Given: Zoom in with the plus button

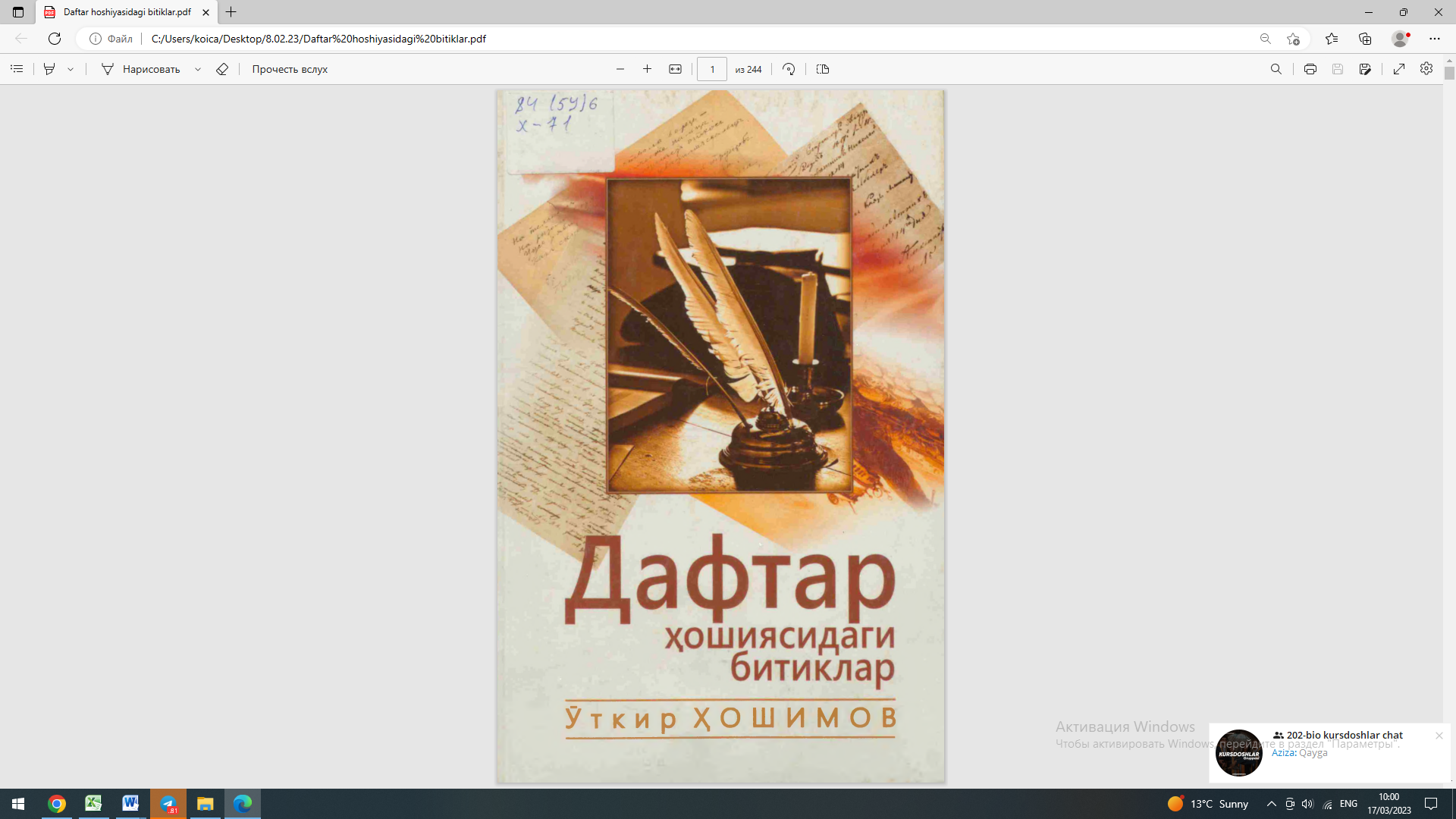Looking at the screenshot, I should [647, 69].
